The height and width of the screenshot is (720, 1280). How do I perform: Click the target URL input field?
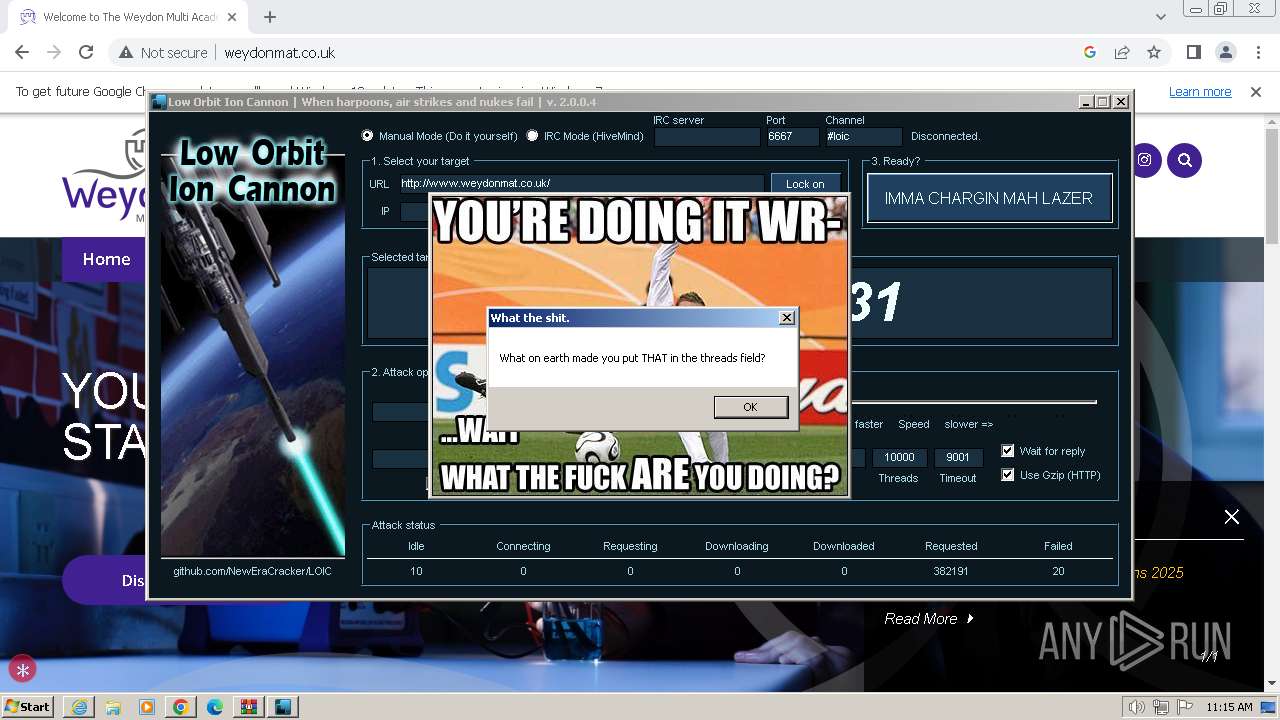click(x=581, y=184)
